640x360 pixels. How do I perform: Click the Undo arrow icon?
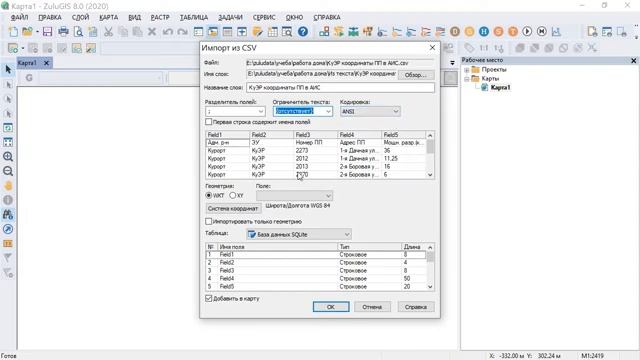[167, 31]
